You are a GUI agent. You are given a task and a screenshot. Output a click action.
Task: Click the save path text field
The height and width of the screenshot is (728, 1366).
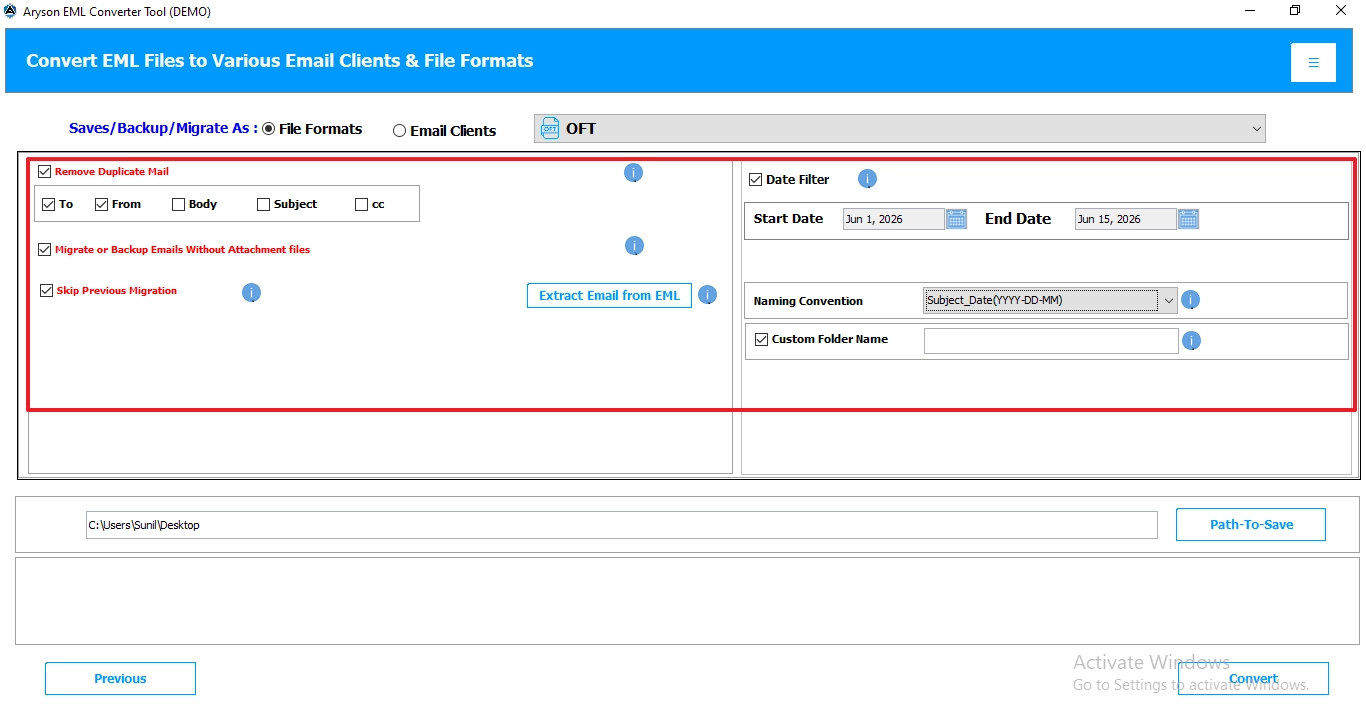coord(621,525)
